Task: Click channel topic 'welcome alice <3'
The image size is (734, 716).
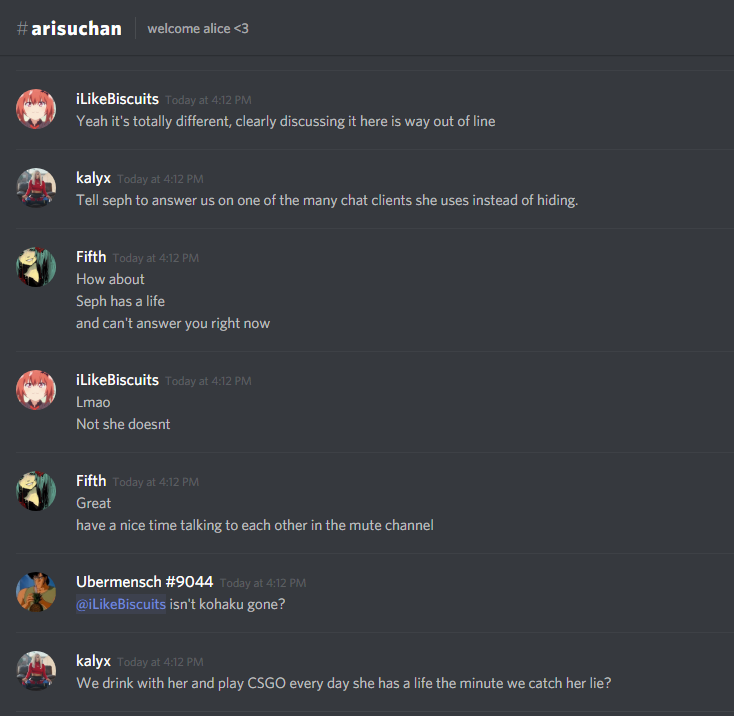Action: click(198, 29)
